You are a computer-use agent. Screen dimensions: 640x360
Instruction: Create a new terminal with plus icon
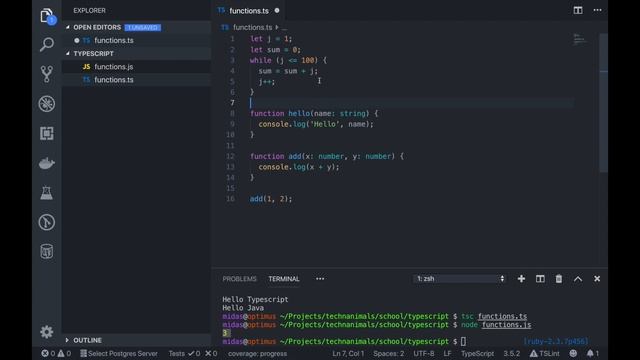coord(521,279)
